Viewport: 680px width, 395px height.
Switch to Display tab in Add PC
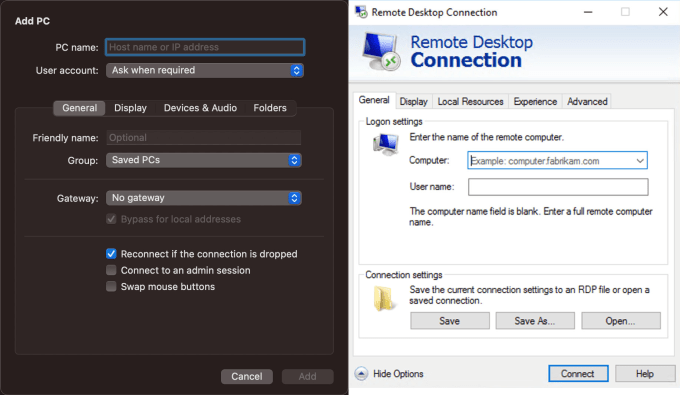(130, 108)
